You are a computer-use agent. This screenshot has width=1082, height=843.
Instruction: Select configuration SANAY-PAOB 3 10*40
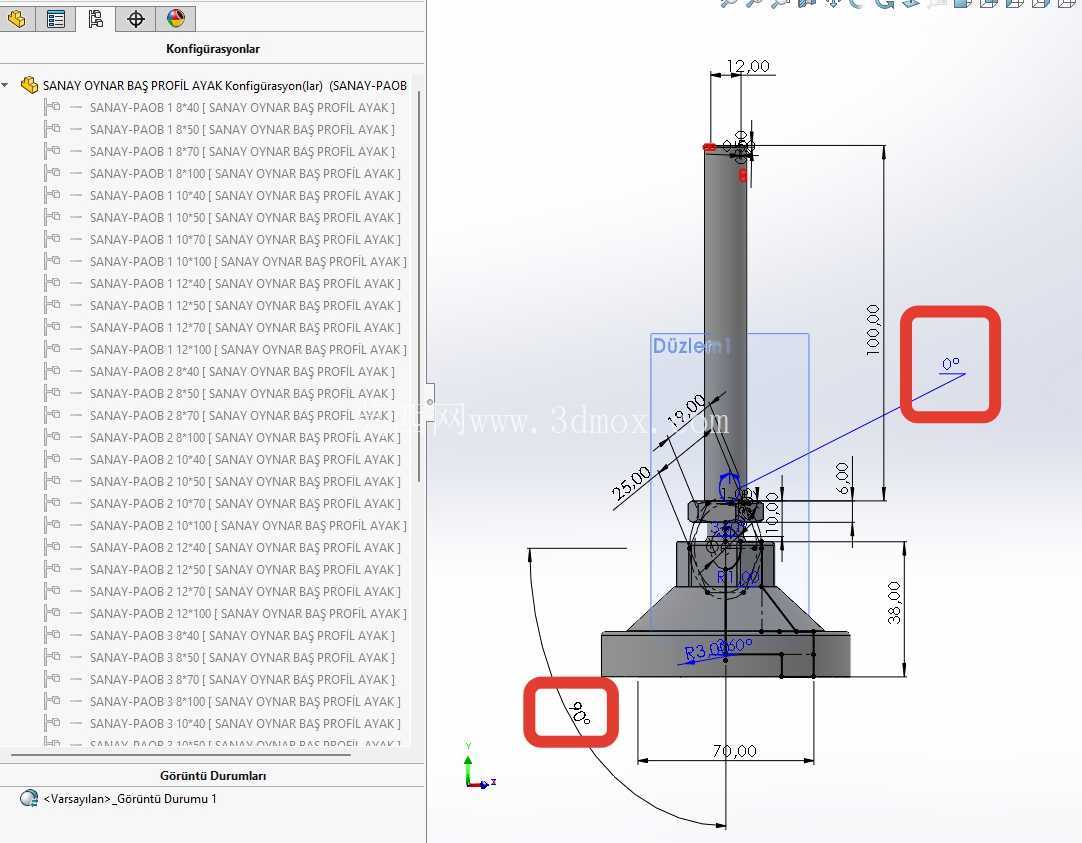tap(245, 724)
